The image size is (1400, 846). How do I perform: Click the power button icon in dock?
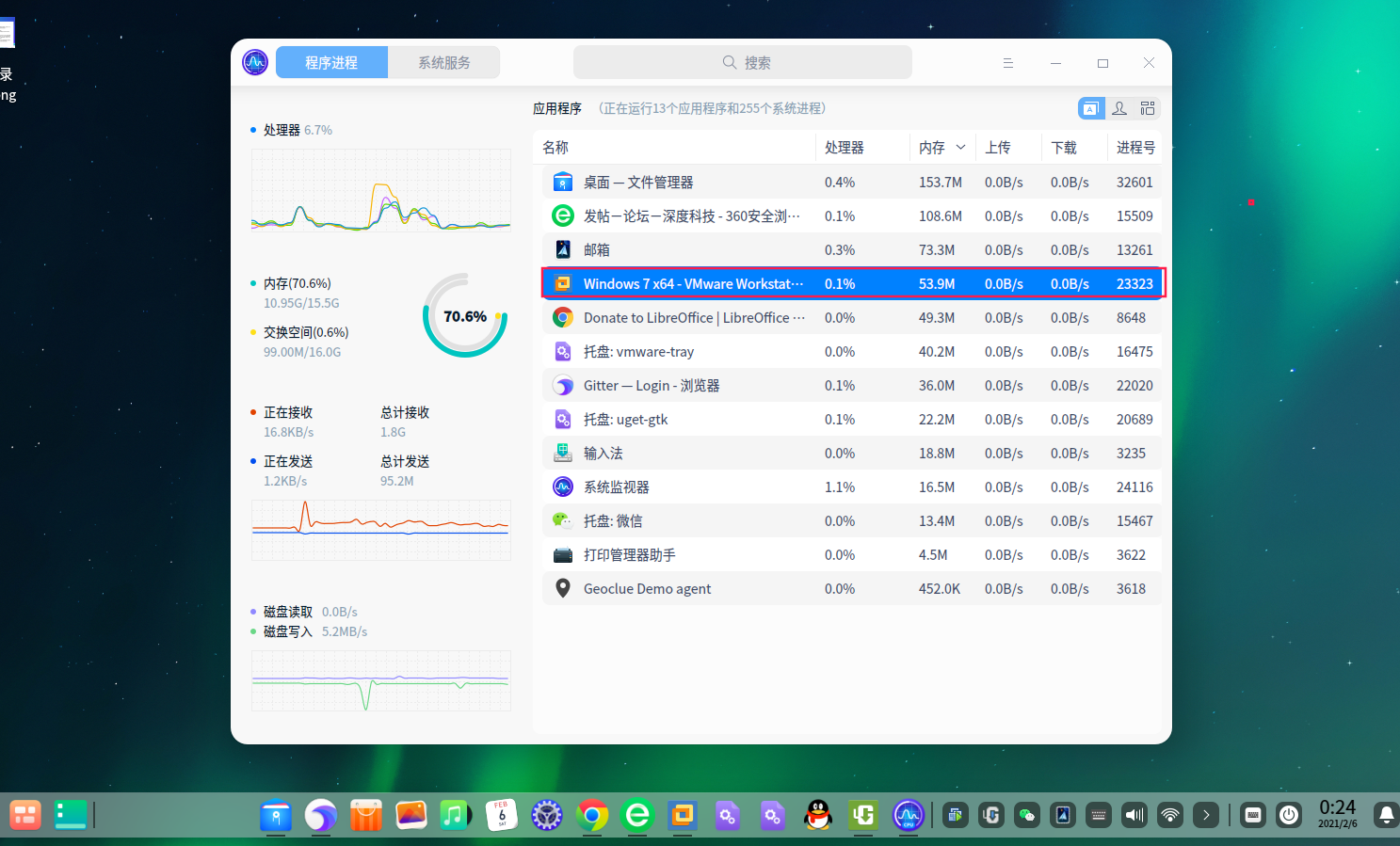[1289, 815]
